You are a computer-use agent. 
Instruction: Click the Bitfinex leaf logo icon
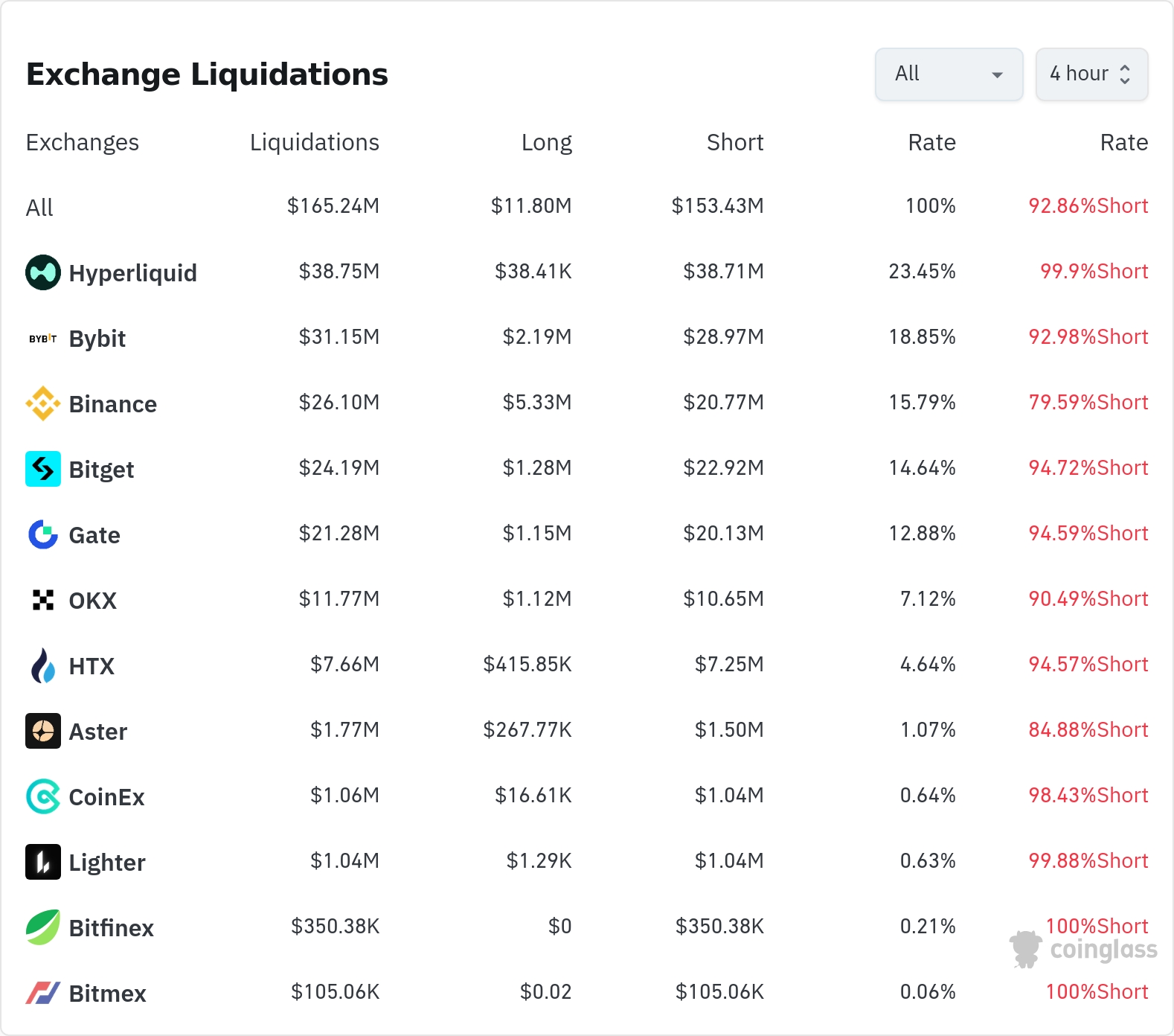click(43, 927)
